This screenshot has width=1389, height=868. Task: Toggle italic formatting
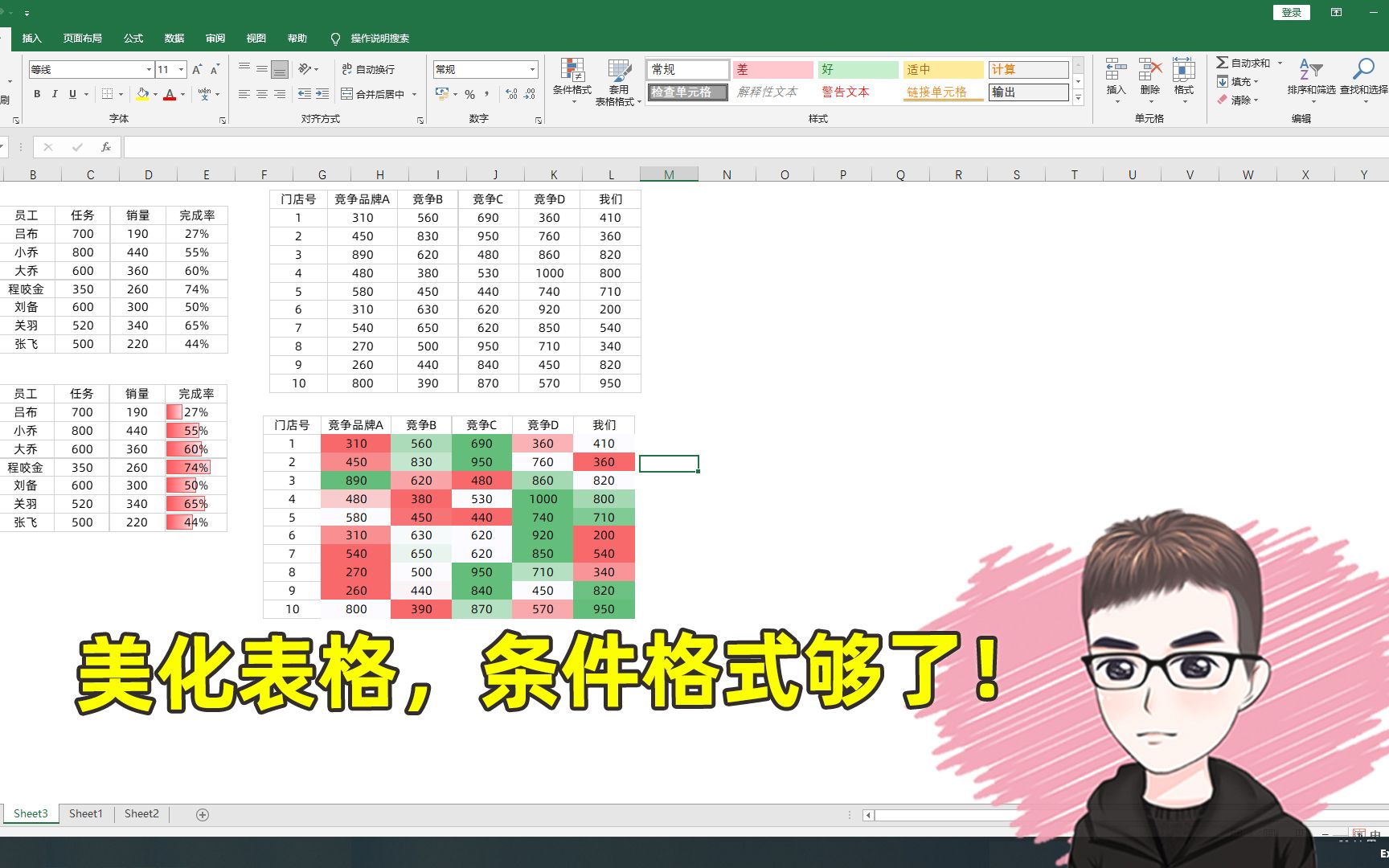pyautogui.click(x=54, y=94)
